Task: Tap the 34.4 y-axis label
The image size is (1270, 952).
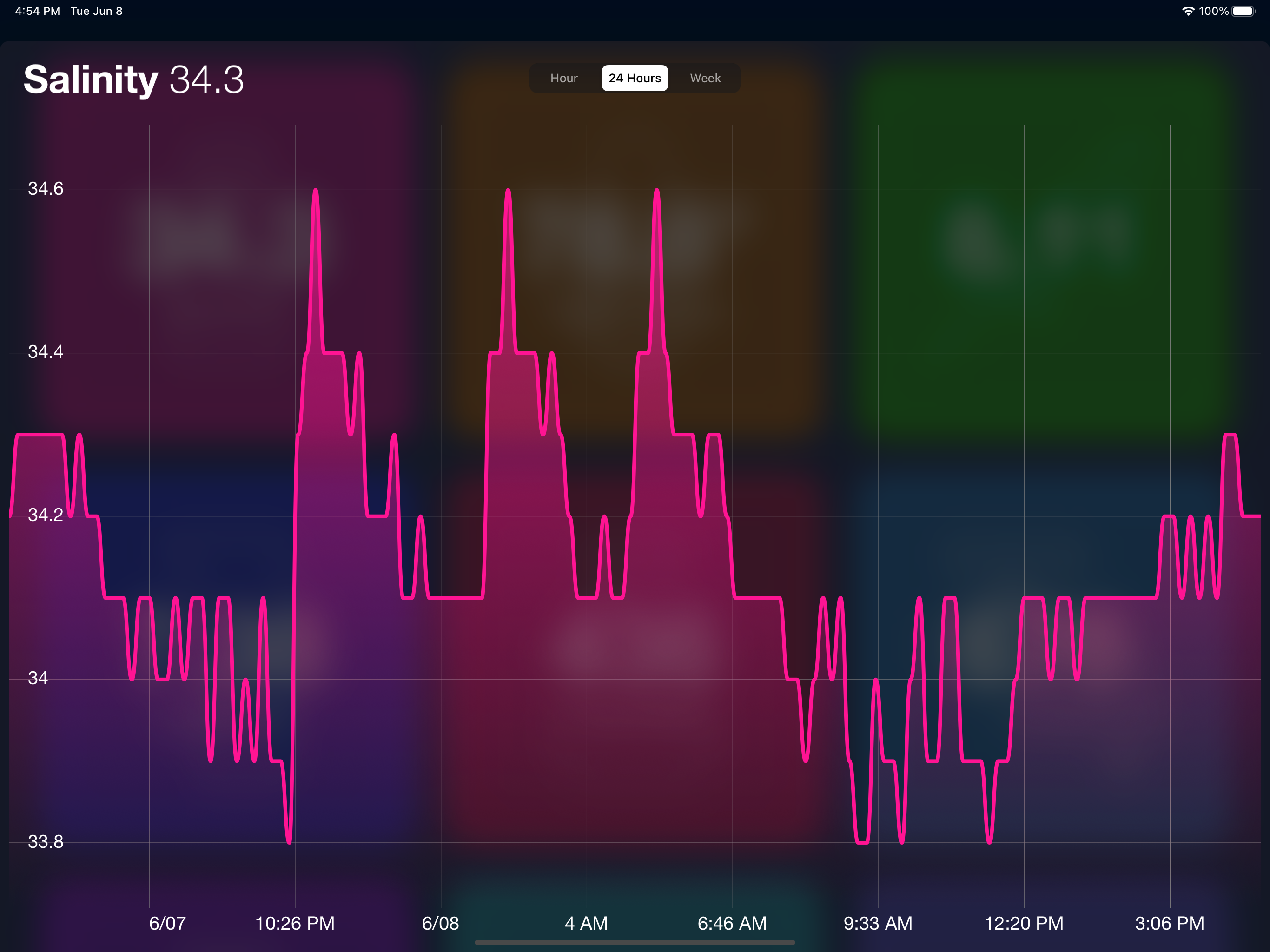Action: point(46,351)
